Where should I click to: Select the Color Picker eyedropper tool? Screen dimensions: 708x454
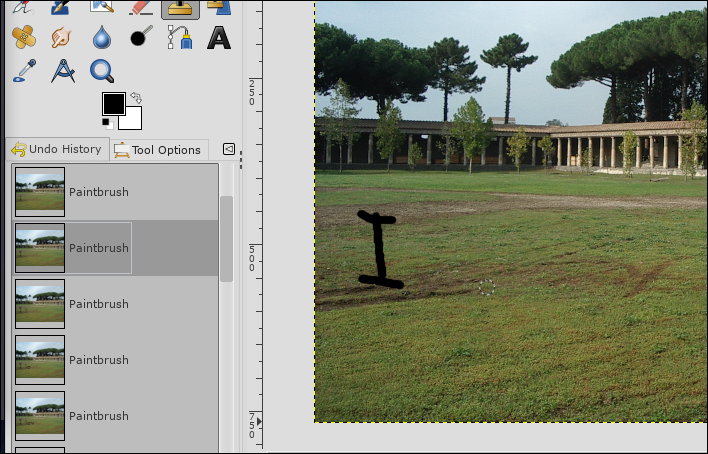[x=24, y=71]
